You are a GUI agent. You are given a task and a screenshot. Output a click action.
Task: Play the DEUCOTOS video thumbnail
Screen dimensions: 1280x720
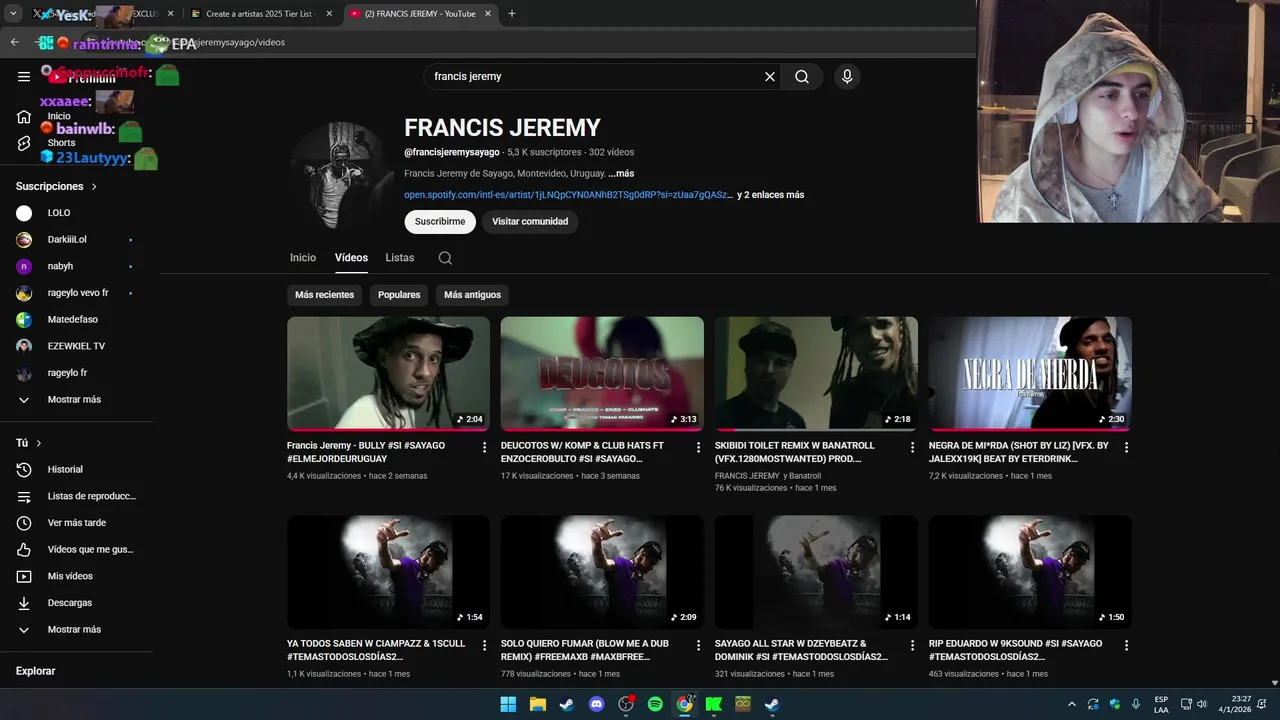[x=602, y=373]
